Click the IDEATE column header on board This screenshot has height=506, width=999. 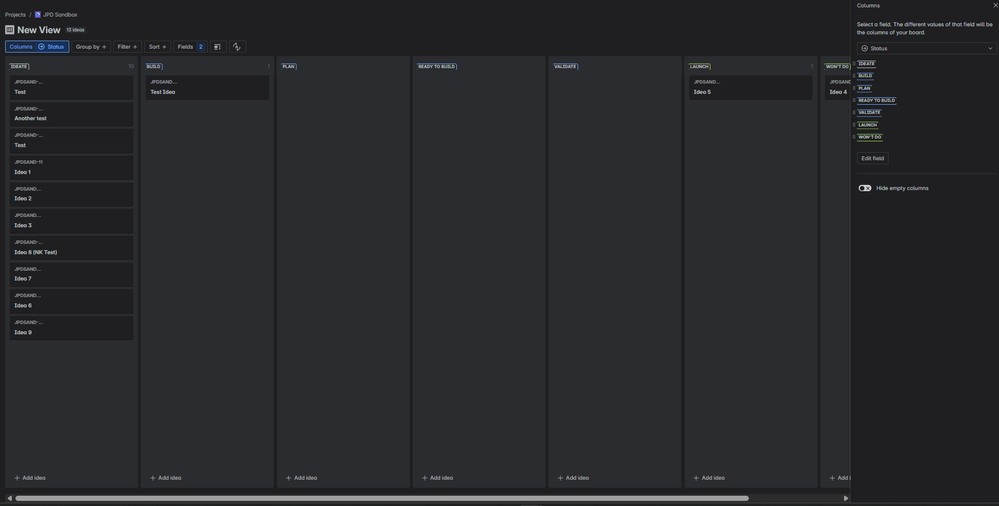(x=19, y=66)
